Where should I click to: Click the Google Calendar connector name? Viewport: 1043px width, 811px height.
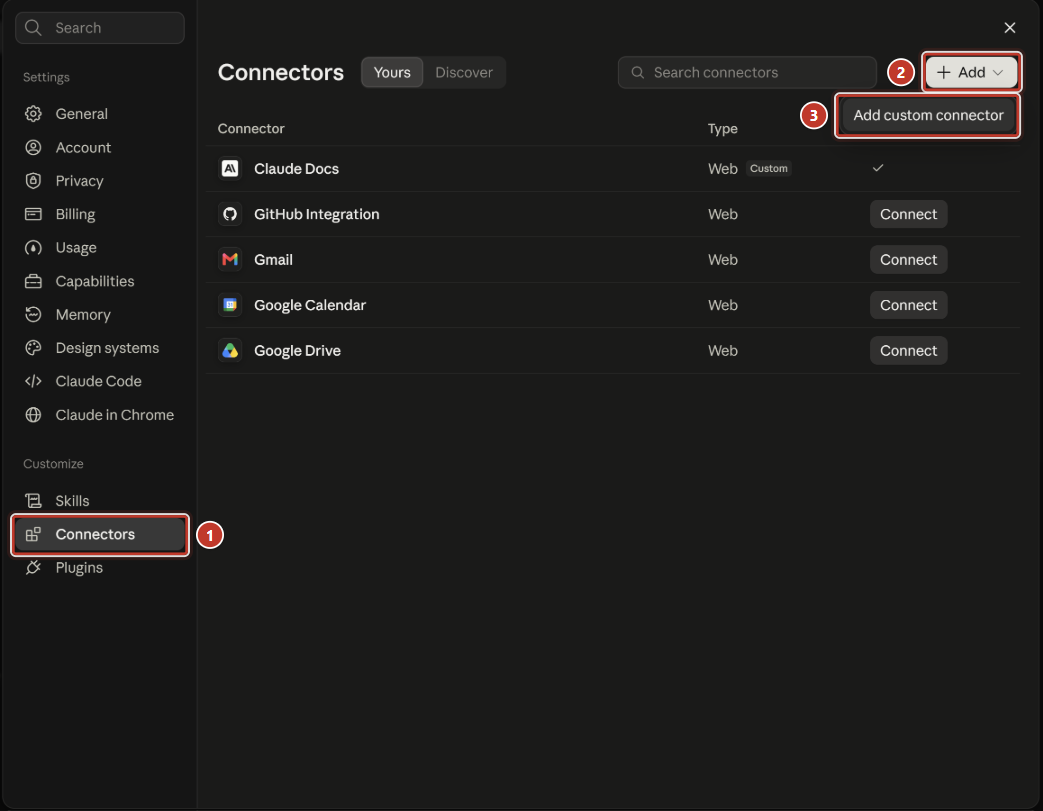pos(310,305)
